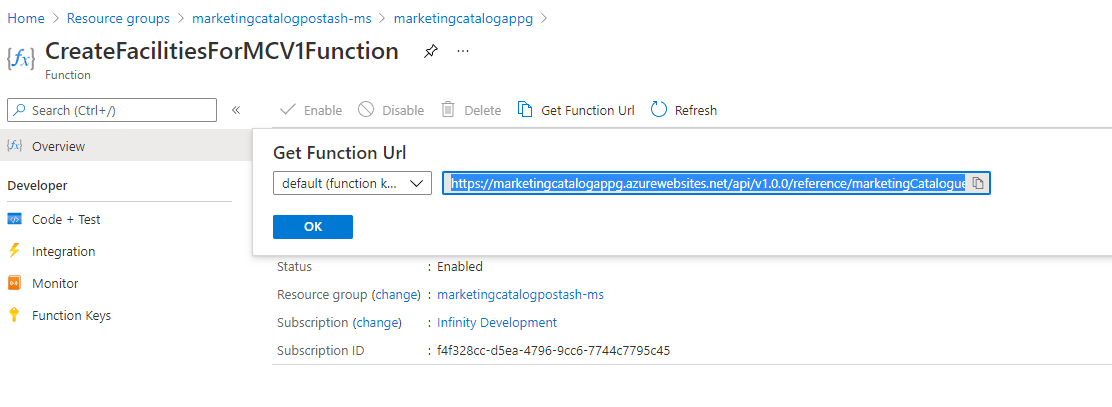Screen dimensions: 1112x407
Task: Open Infinity Development subscription link
Action: click(x=497, y=322)
